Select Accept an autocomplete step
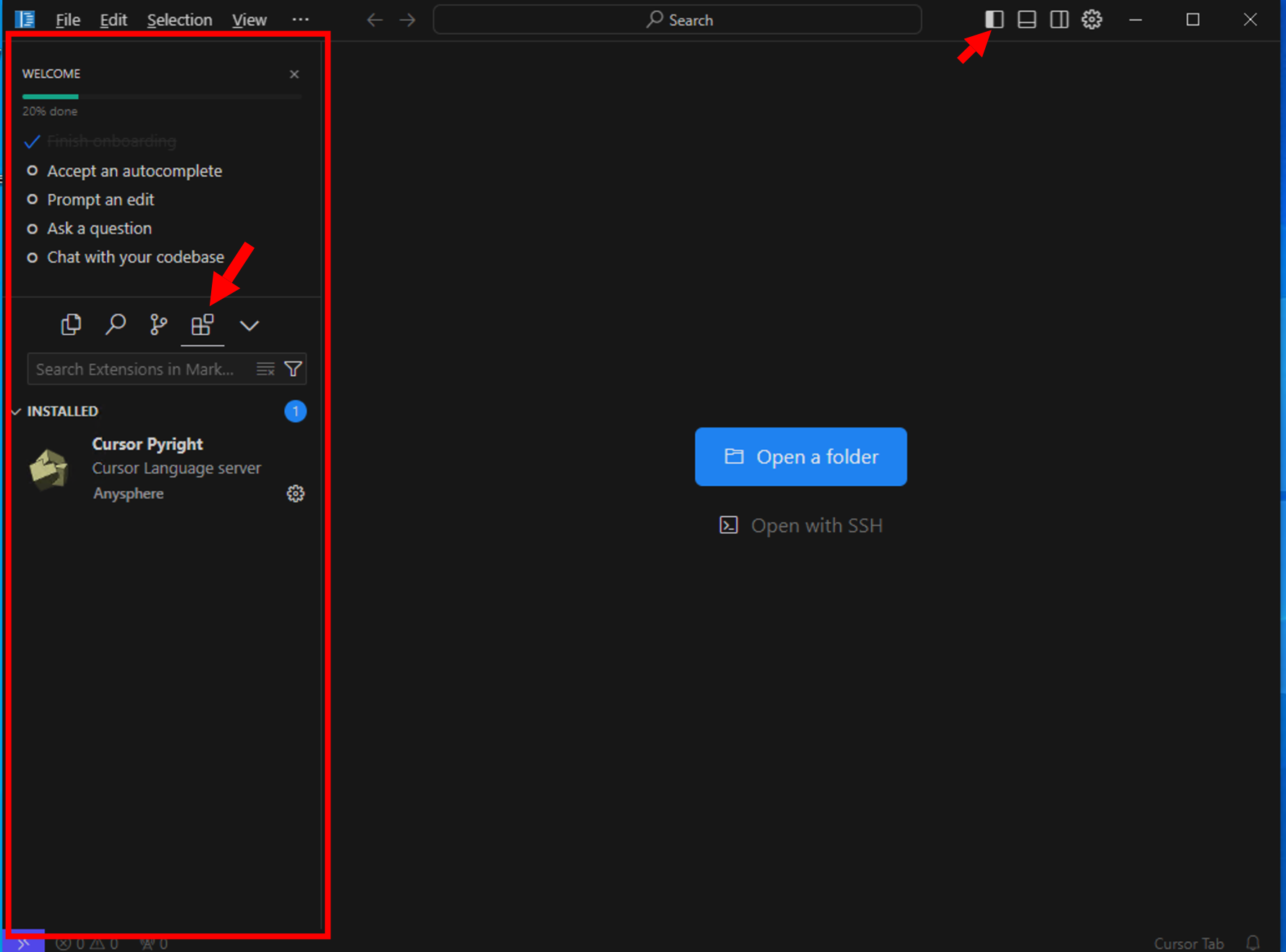 coord(135,171)
